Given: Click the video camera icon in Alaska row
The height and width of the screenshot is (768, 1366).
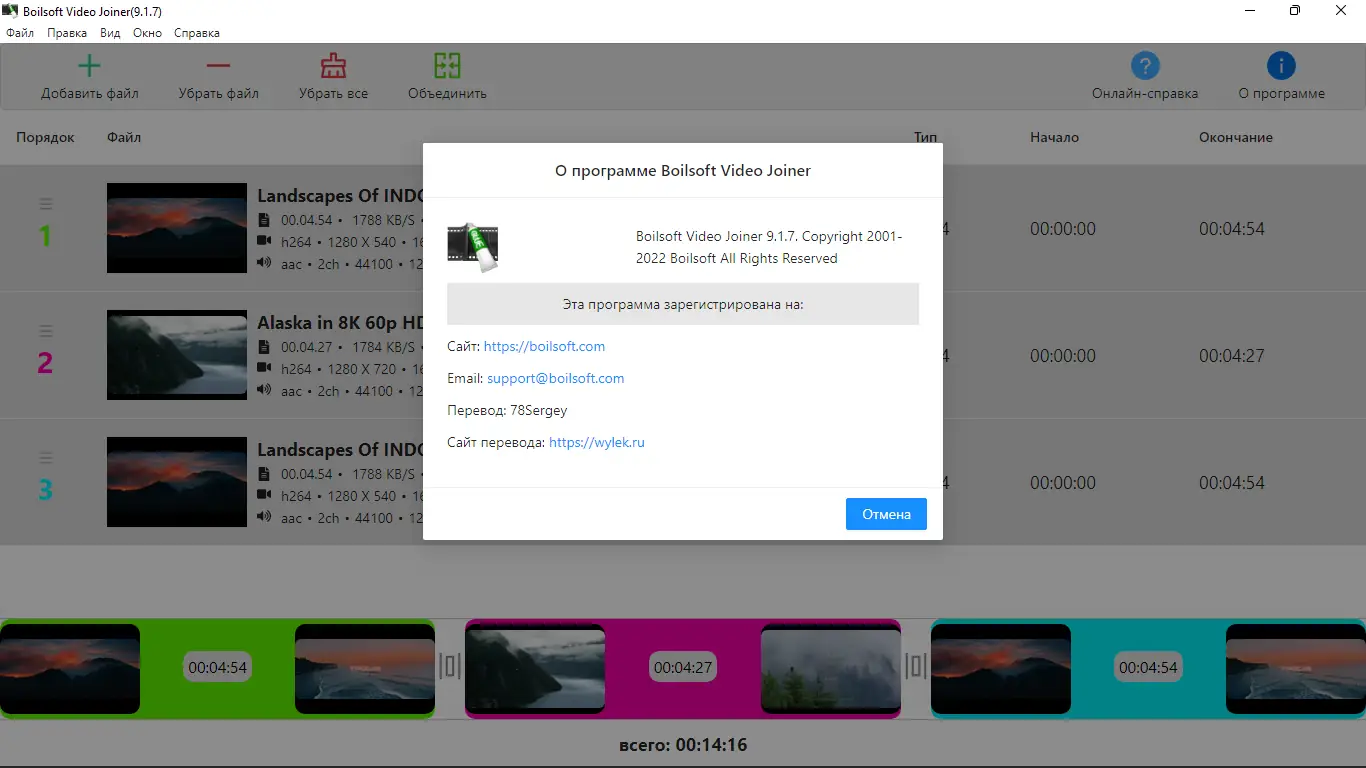Looking at the screenshot, I should 264,368.
